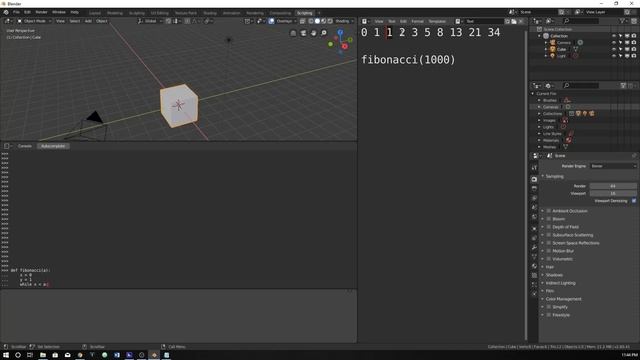Adjust the Viewport samples field
Image resolution: width=640 pixels, height=360 pixels.
(613, 193)
